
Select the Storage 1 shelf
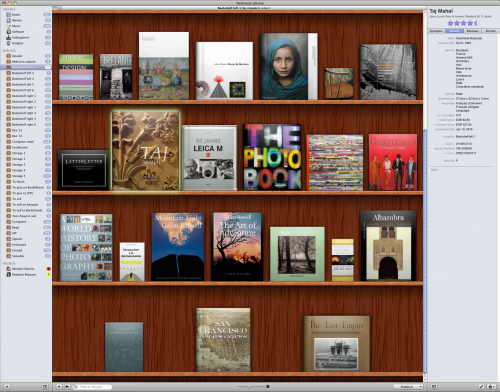18,153
